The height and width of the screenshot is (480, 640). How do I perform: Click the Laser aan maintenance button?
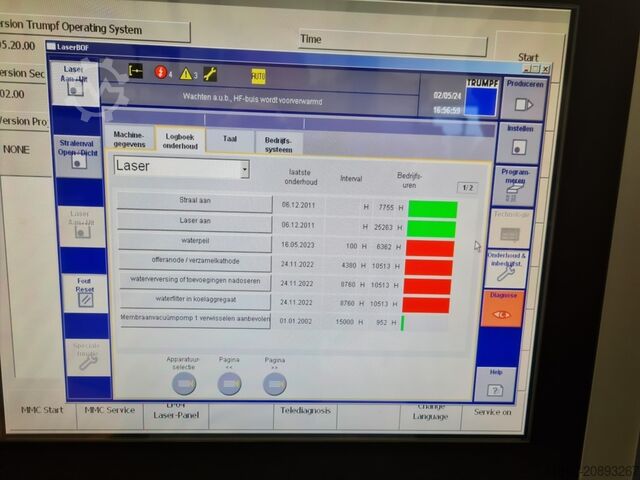pyautogui.click(x=195, y=222)
